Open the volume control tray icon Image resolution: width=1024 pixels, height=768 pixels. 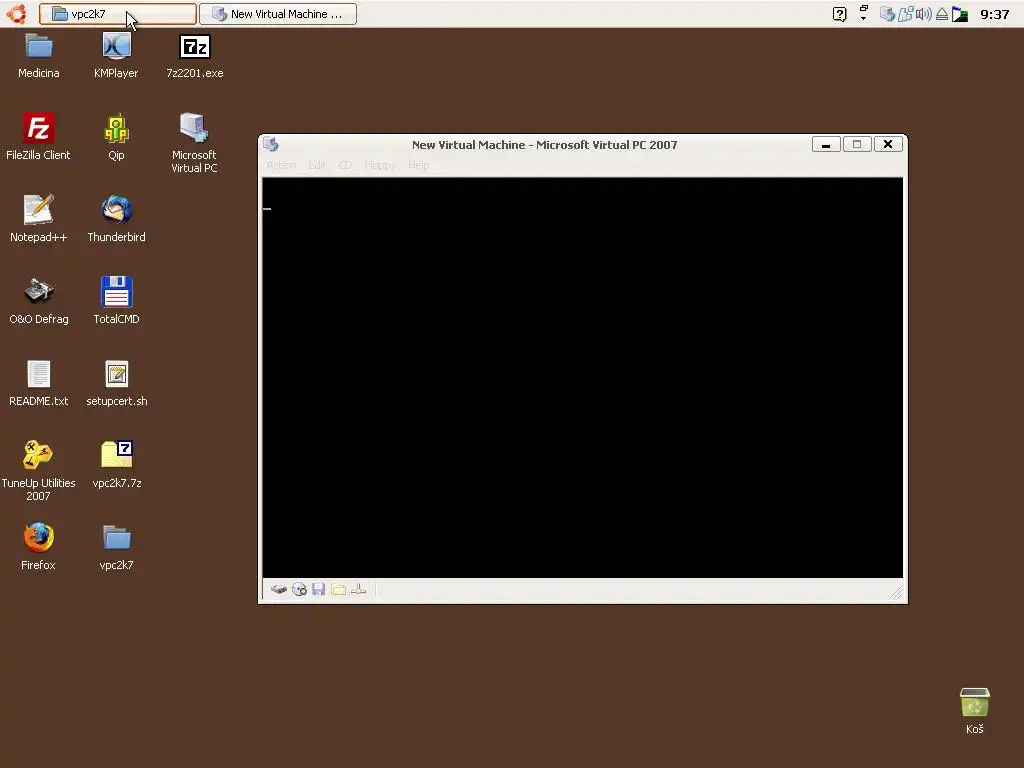point(923,14)
